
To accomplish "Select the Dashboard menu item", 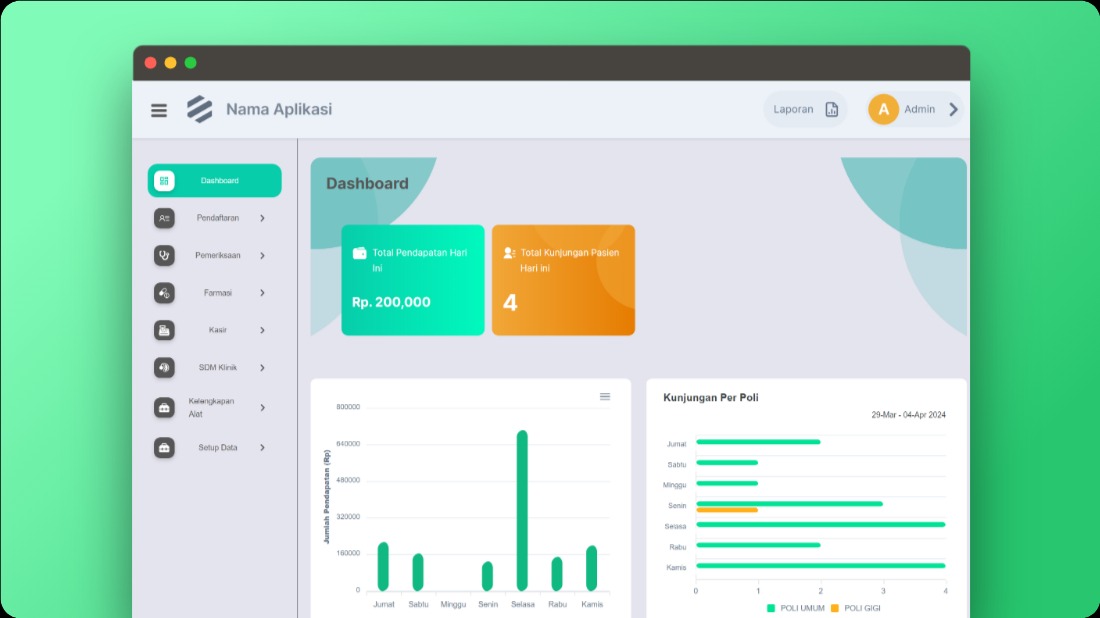I will [x=215, y=181].
